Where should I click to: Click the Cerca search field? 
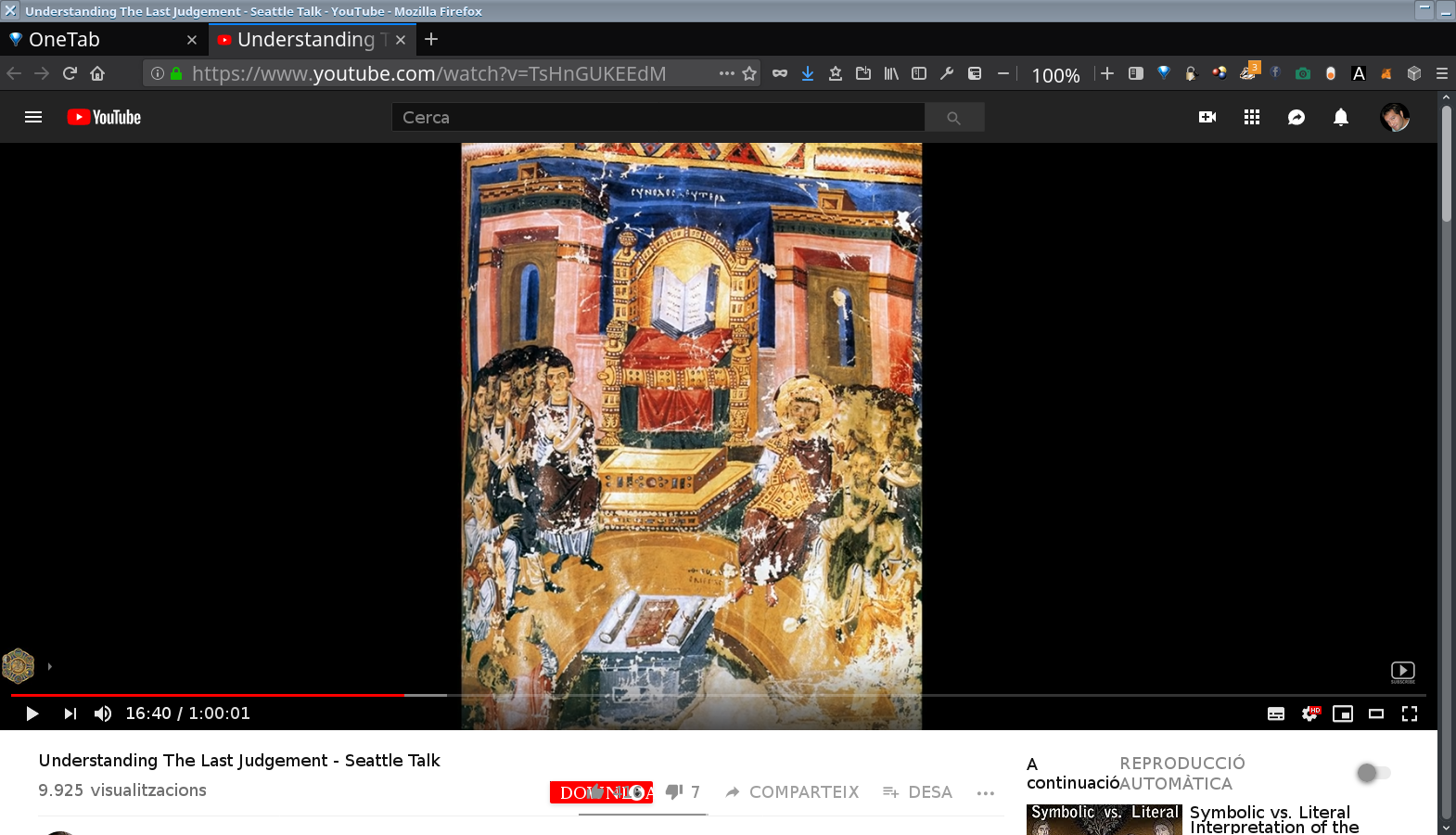pyautogui.click(x=658, y=117)
